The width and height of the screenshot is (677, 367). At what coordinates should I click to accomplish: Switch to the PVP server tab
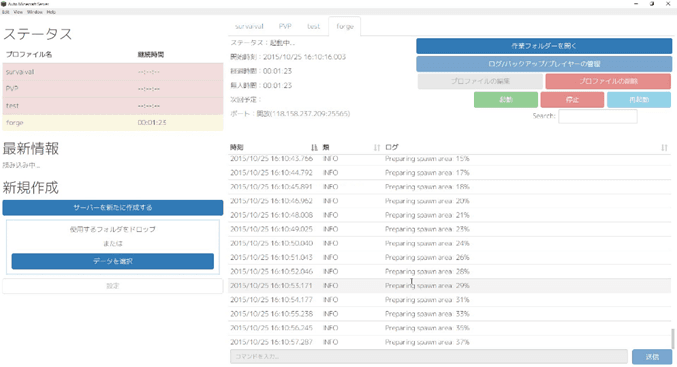tap(285, 26)
